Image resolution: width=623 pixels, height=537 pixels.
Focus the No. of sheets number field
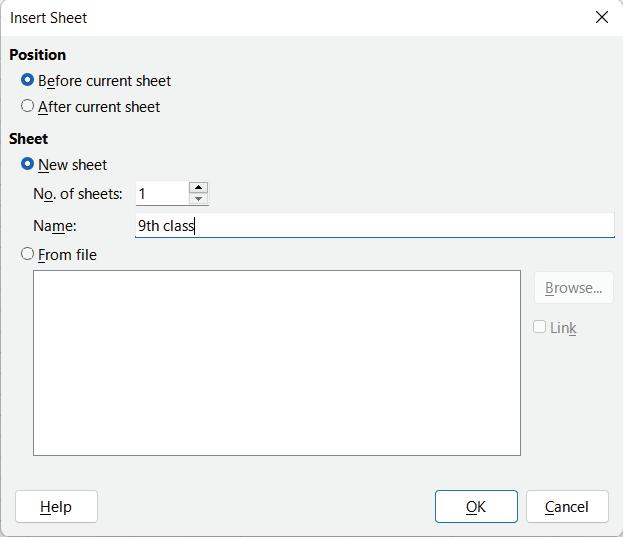162,193
